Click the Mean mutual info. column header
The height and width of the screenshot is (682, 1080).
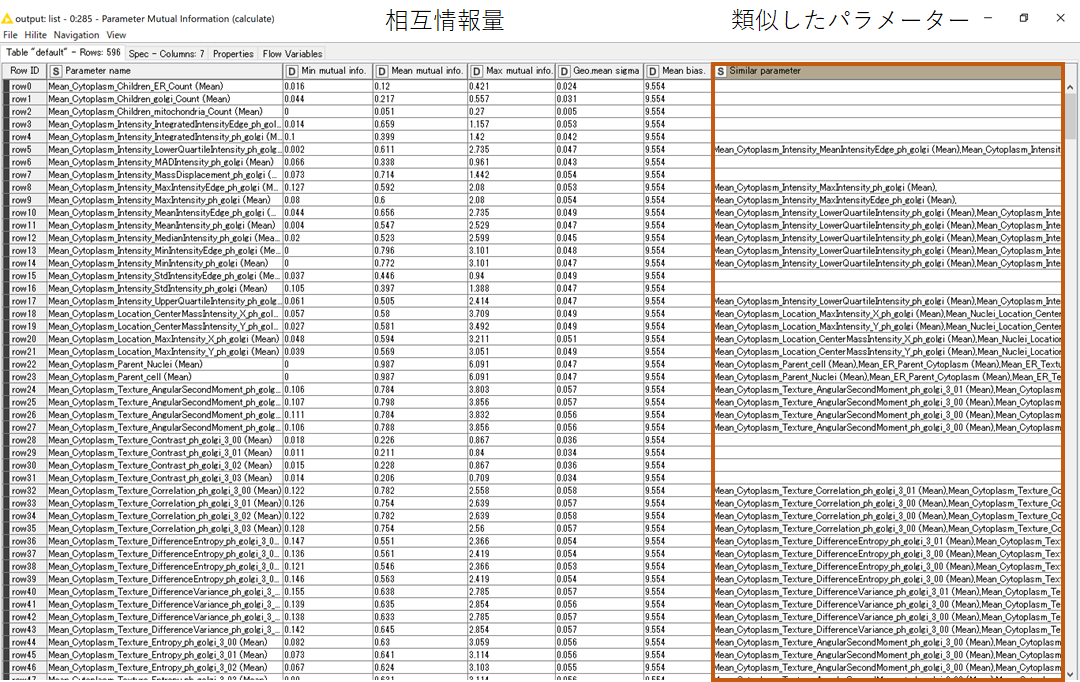click(x=419, y=71)
